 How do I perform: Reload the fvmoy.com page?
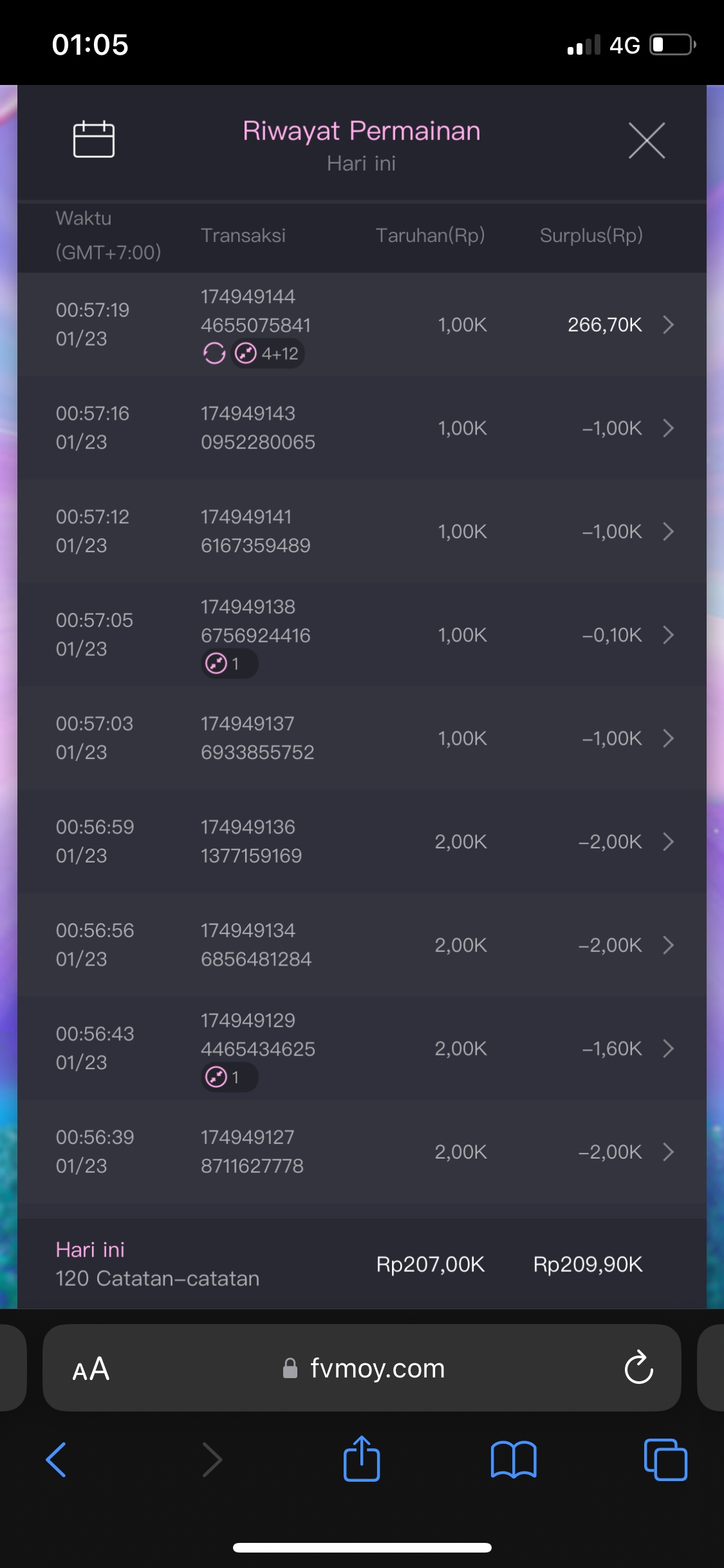click(x=638, y=1368)
